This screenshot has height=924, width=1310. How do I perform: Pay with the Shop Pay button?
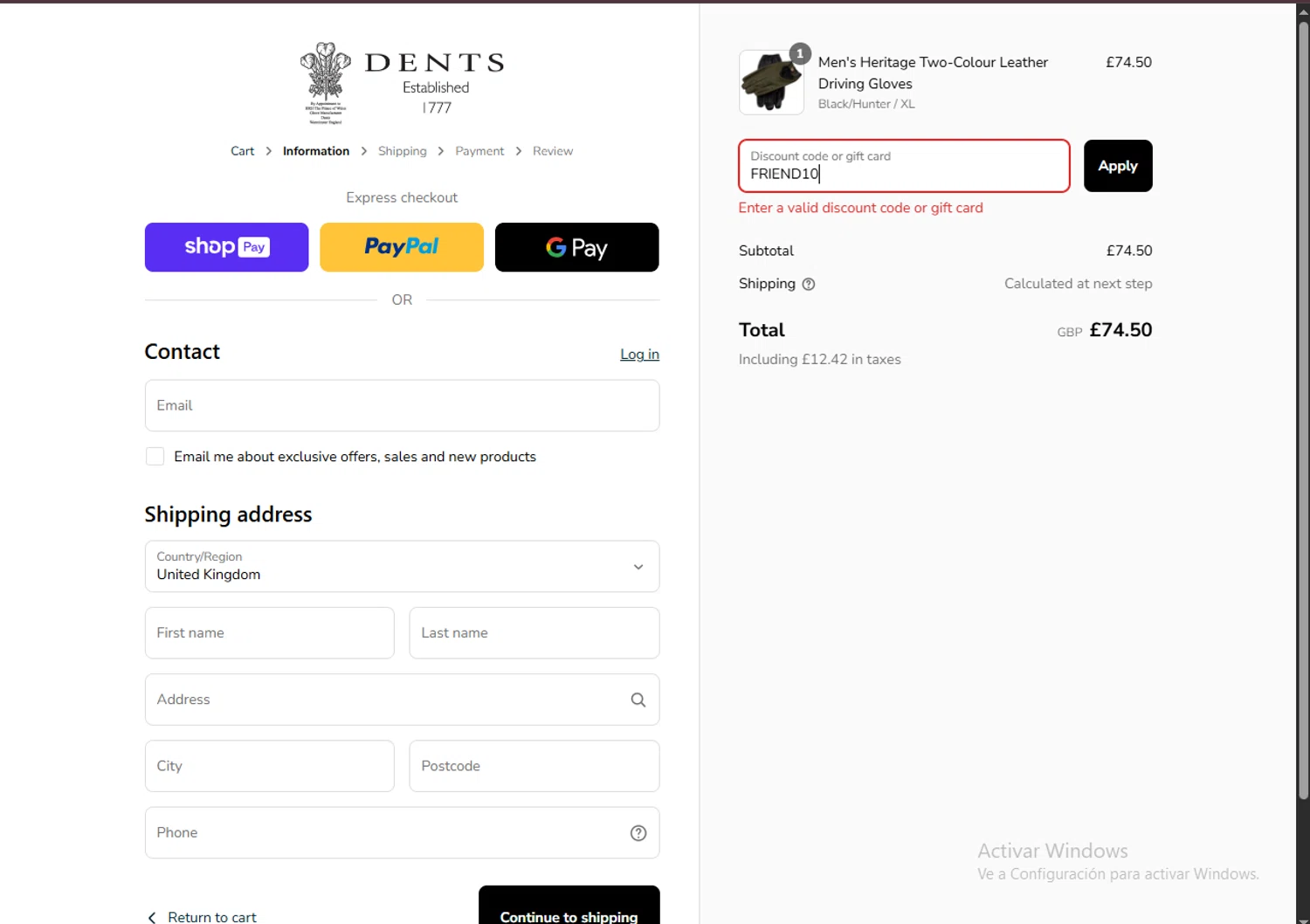(x=226, y=247)
